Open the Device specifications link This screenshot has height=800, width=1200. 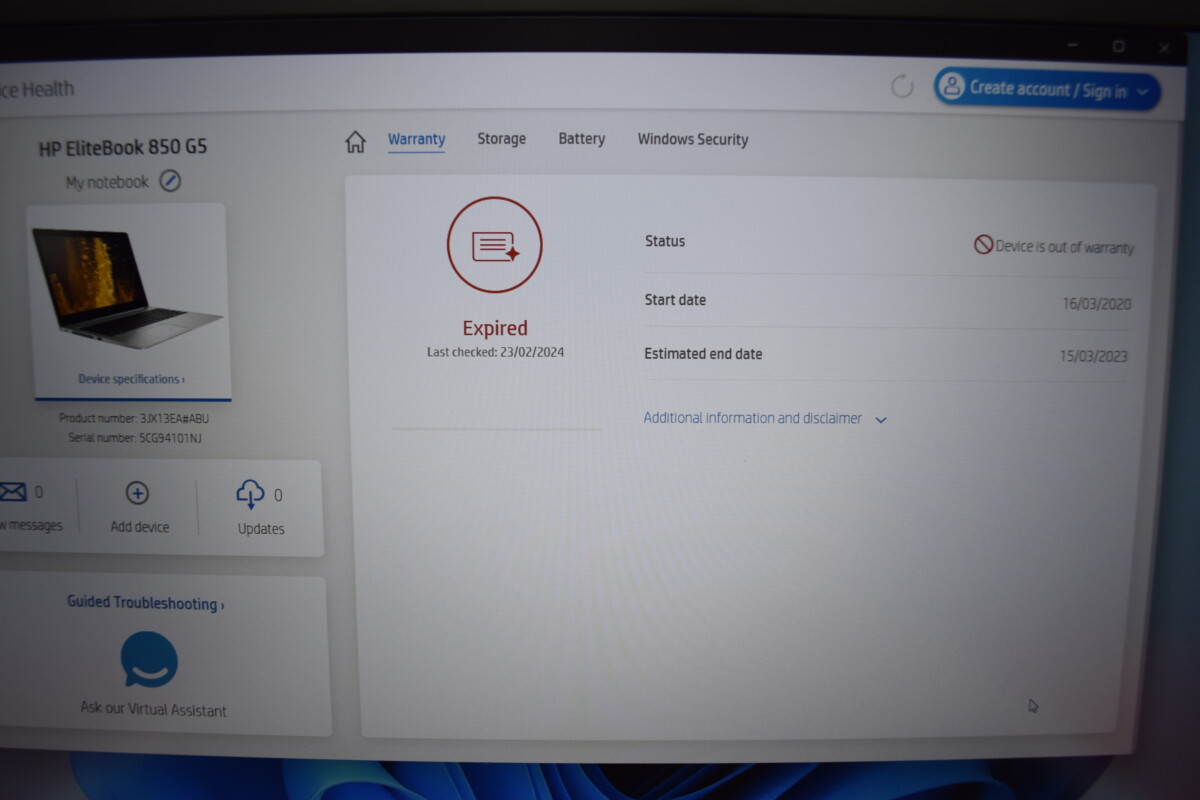131,379
